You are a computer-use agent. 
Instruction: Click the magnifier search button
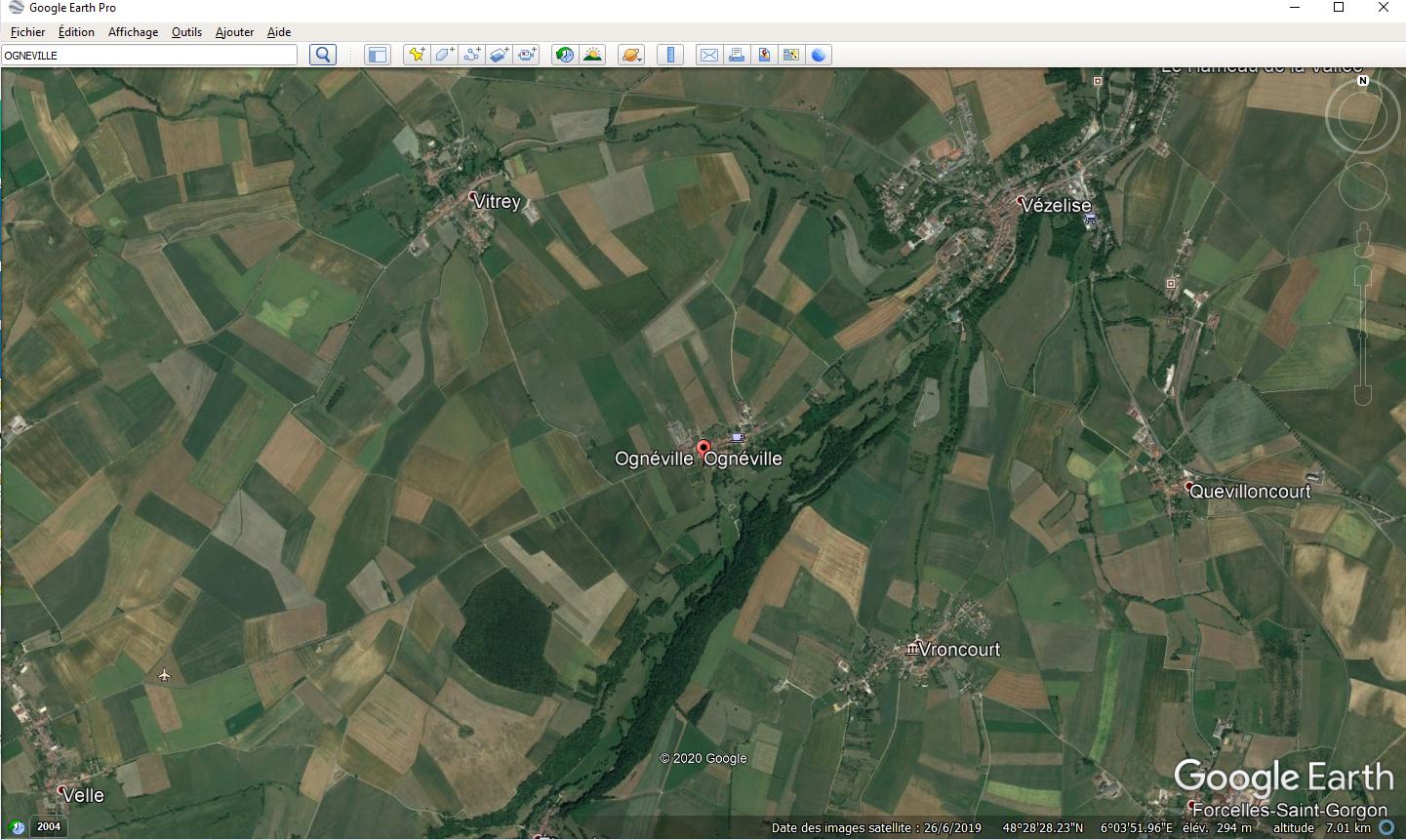[323, 55]
